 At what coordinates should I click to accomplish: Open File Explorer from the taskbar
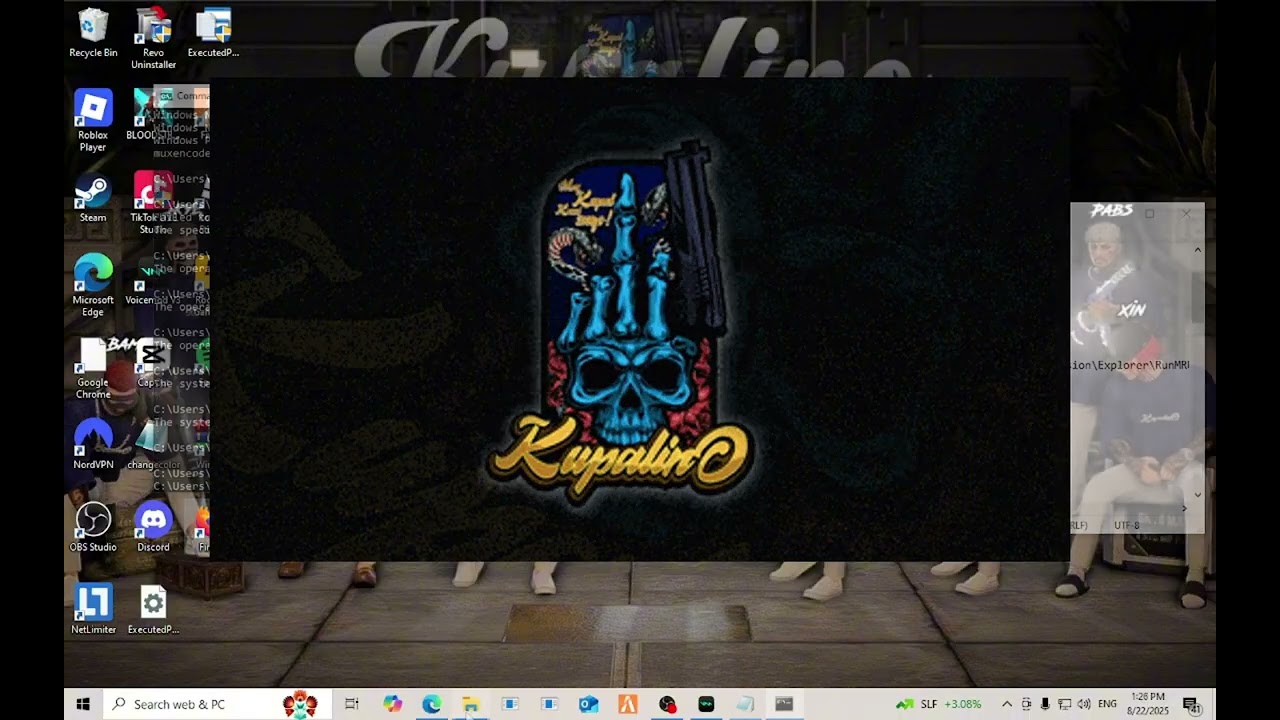click(470, 704)
